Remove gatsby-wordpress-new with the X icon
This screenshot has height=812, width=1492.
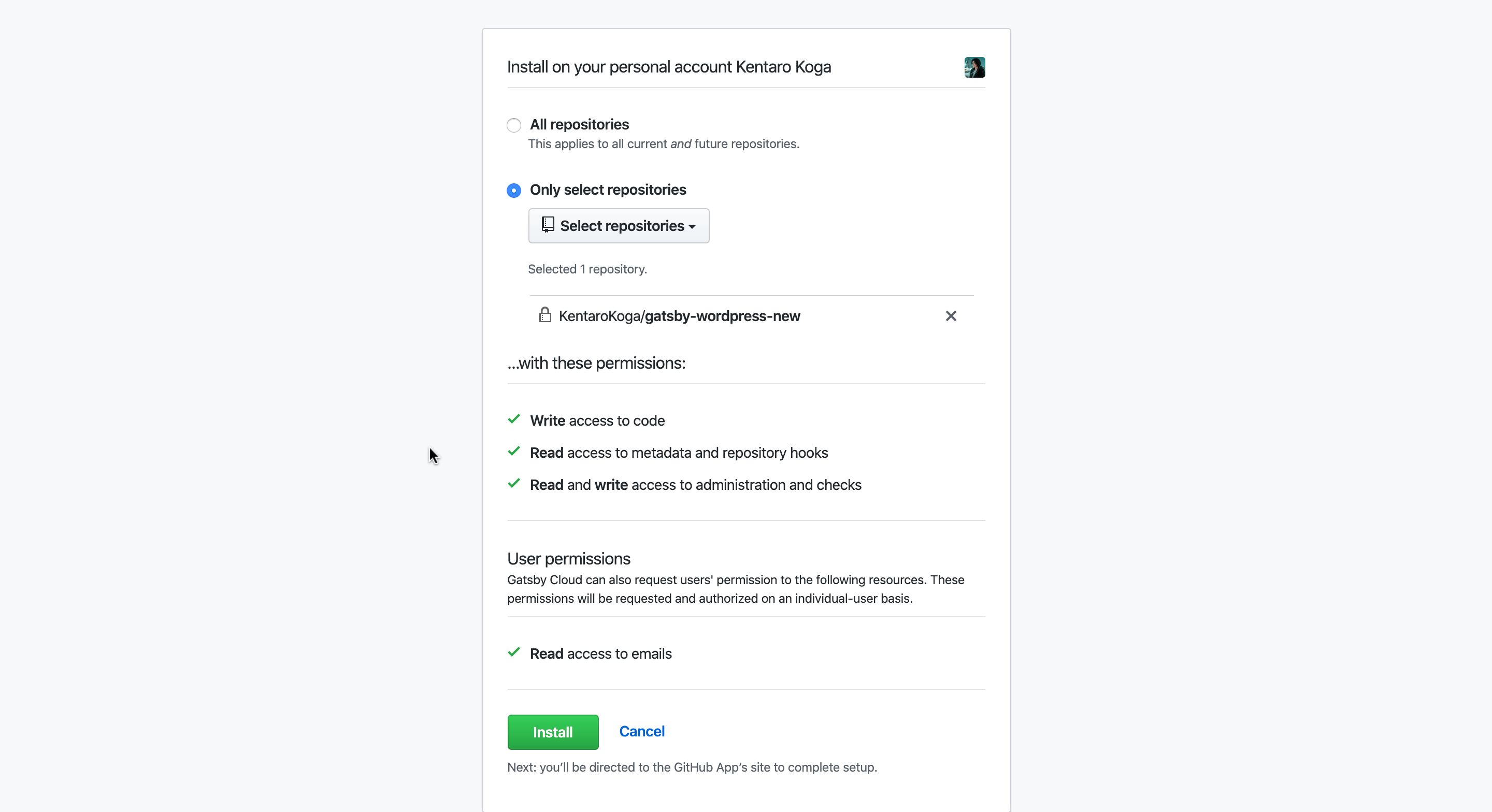click(951, 316)
